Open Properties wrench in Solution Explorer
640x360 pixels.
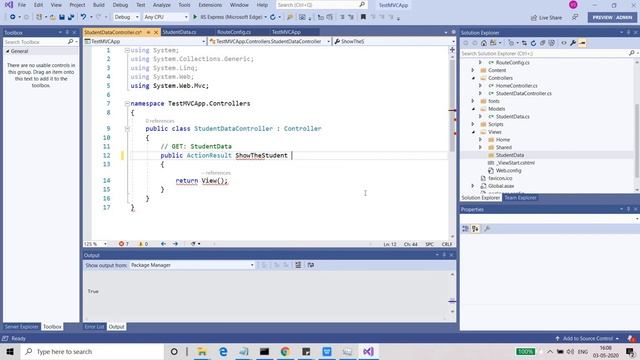tap(573, 43)
